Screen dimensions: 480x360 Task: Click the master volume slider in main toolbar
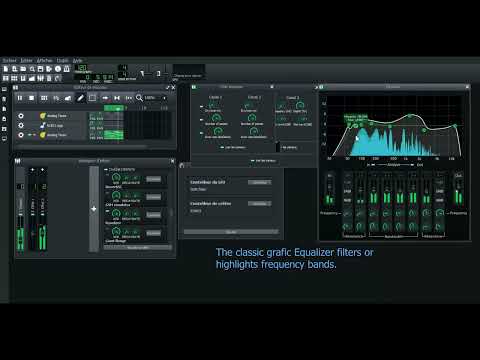pos(142,73)
